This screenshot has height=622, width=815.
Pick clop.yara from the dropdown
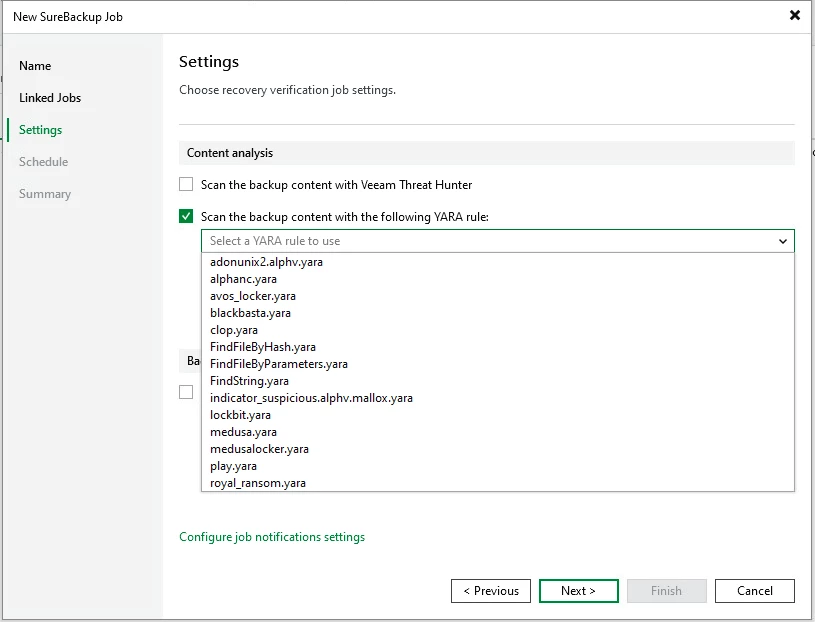234,330
